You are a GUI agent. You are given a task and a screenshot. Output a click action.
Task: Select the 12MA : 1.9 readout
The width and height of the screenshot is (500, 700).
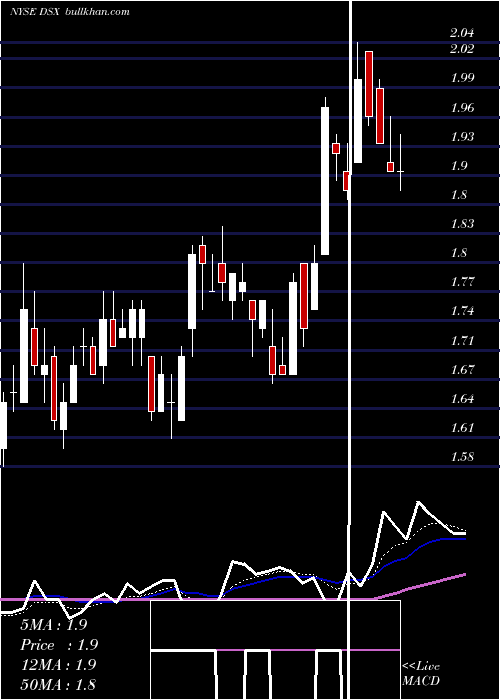(x=58, y=665)
